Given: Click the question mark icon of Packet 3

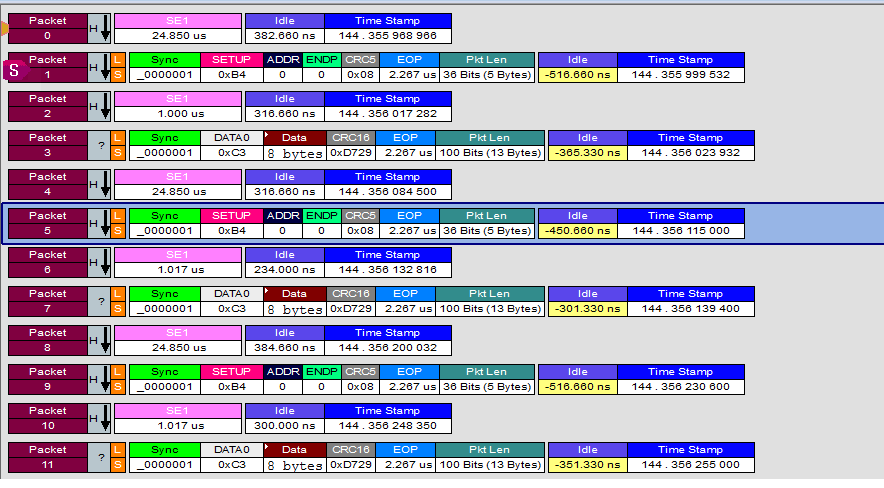Looking at the screenshot, I should pos(99,145).
